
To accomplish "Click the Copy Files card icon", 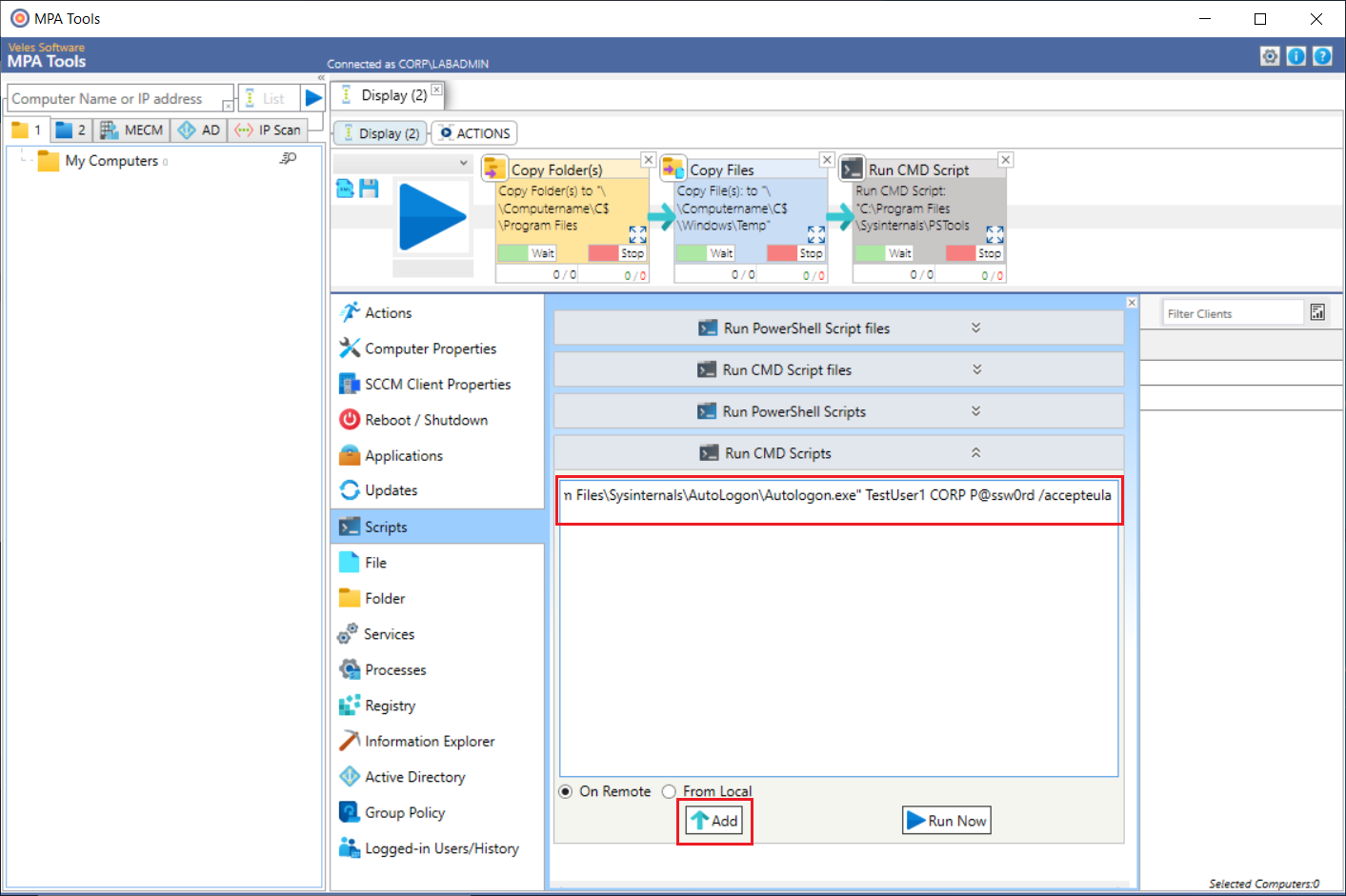I will click(673, 169).
